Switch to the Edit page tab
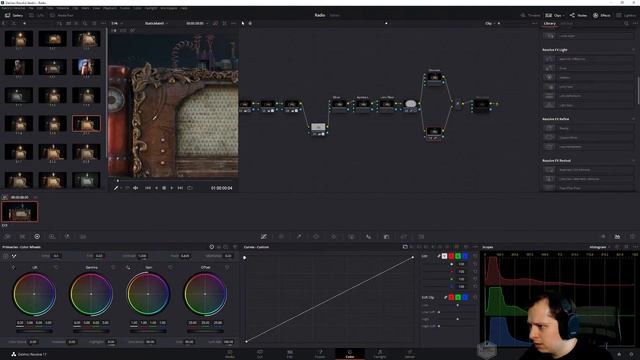 point(289,354)
